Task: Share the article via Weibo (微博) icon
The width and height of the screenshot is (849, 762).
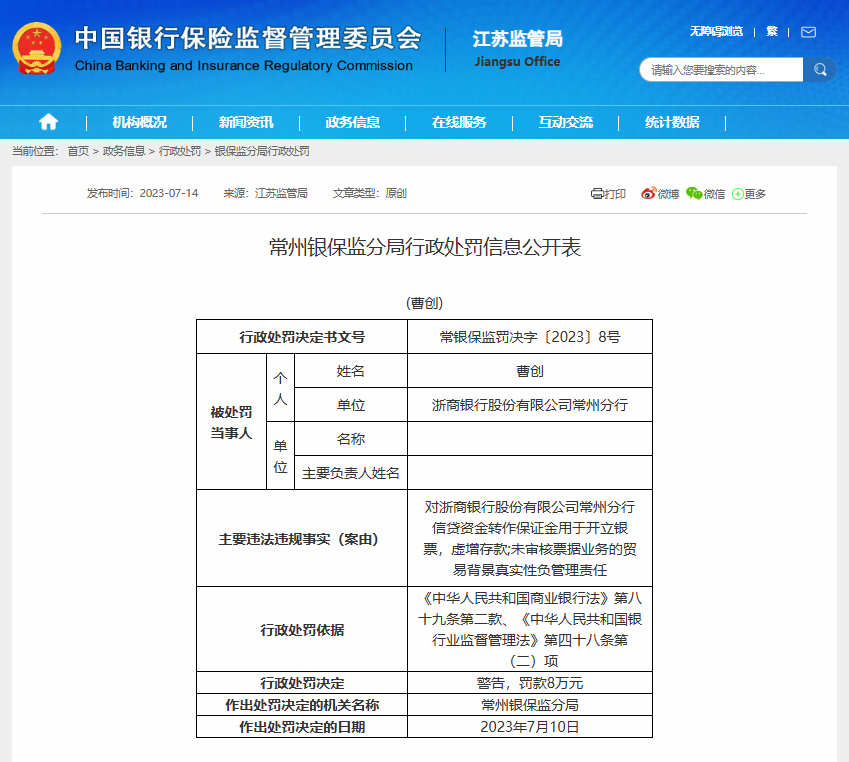Action: (x=648, y=194)
